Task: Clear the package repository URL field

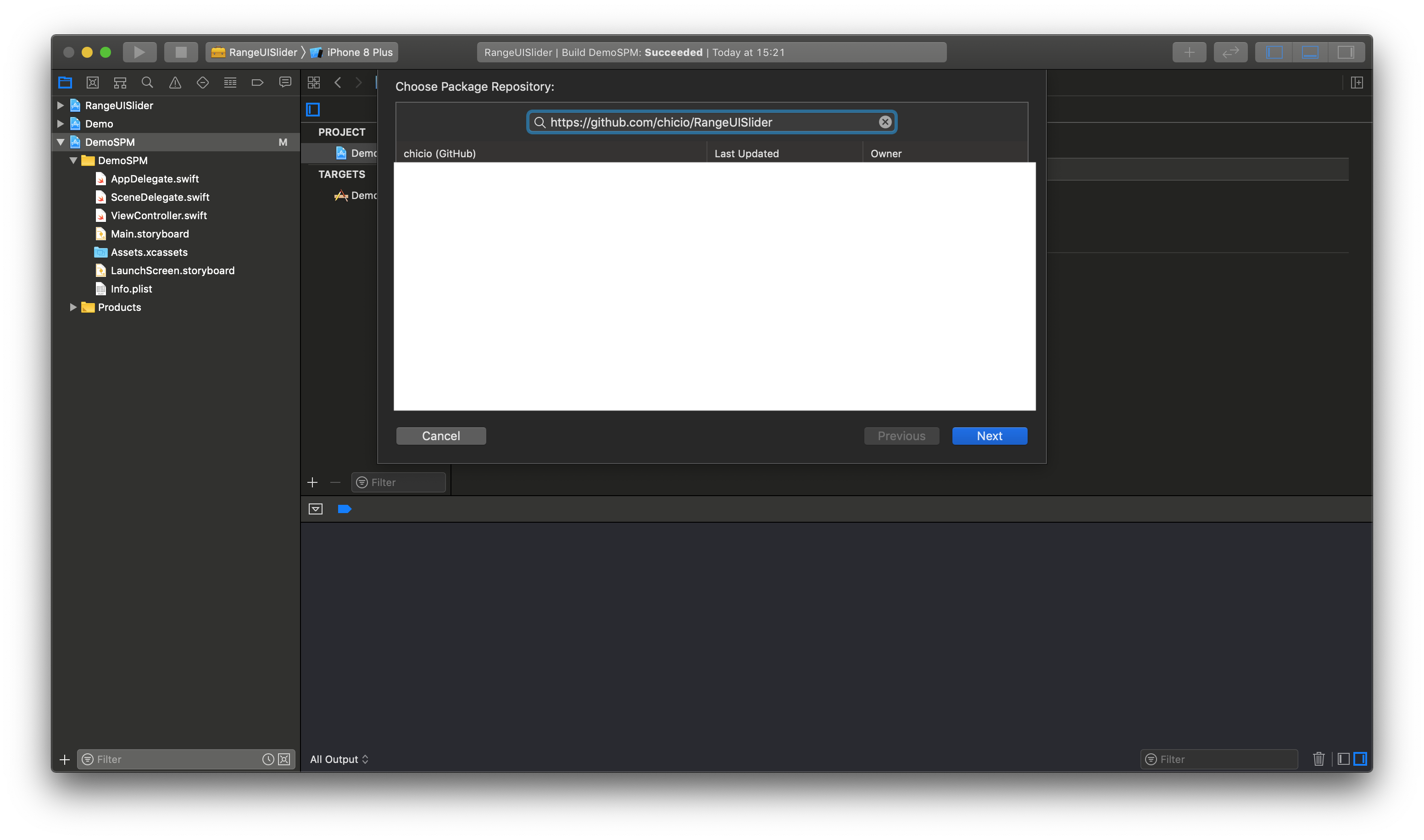Action: (x=885, y=122)
